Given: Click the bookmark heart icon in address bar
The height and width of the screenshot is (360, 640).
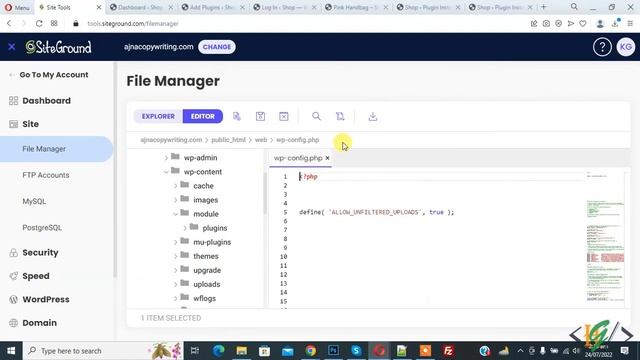Looking at the screenshot, I should 583,24.
